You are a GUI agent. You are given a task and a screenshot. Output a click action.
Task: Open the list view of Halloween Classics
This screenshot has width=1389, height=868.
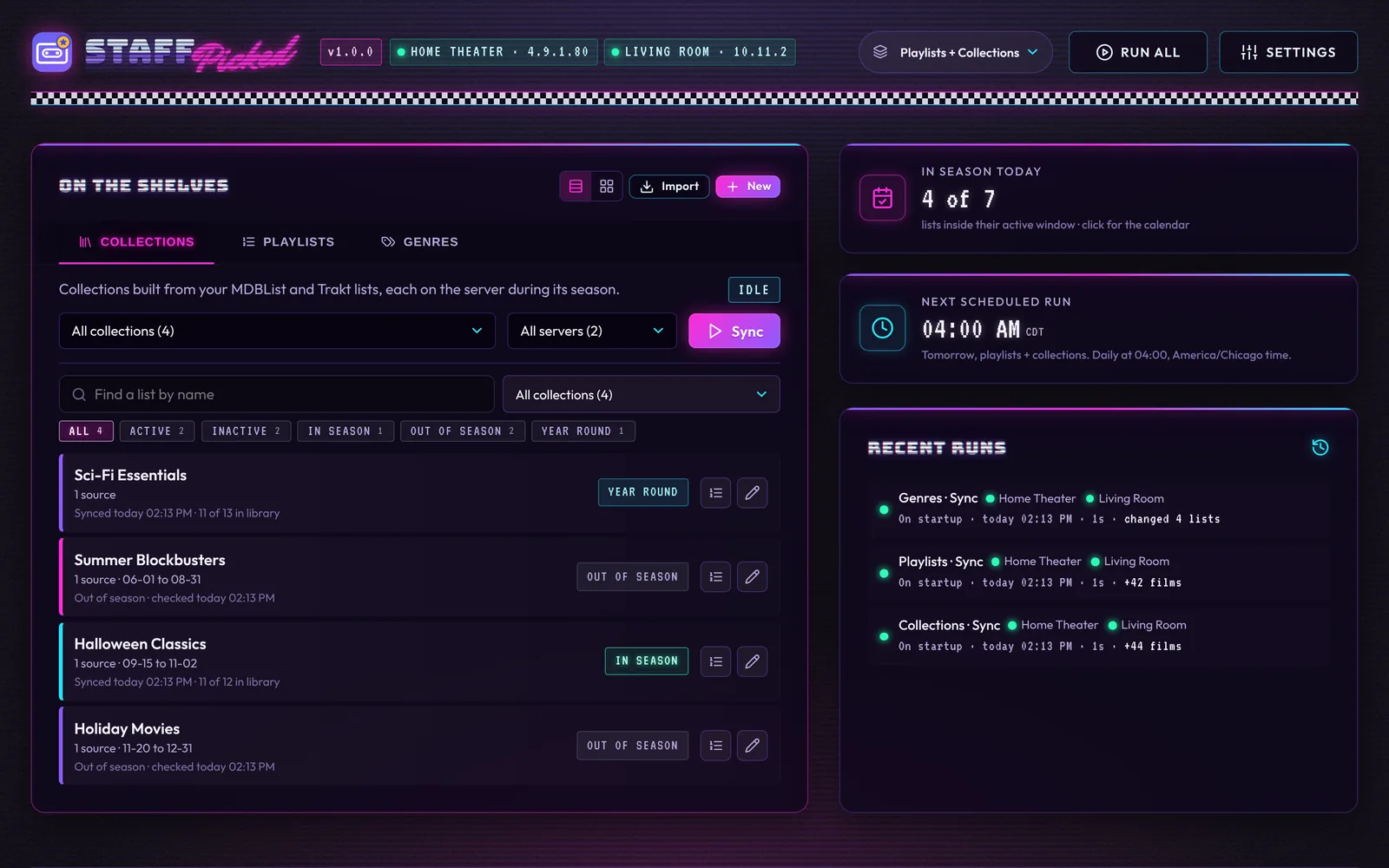tap(715, 661)
